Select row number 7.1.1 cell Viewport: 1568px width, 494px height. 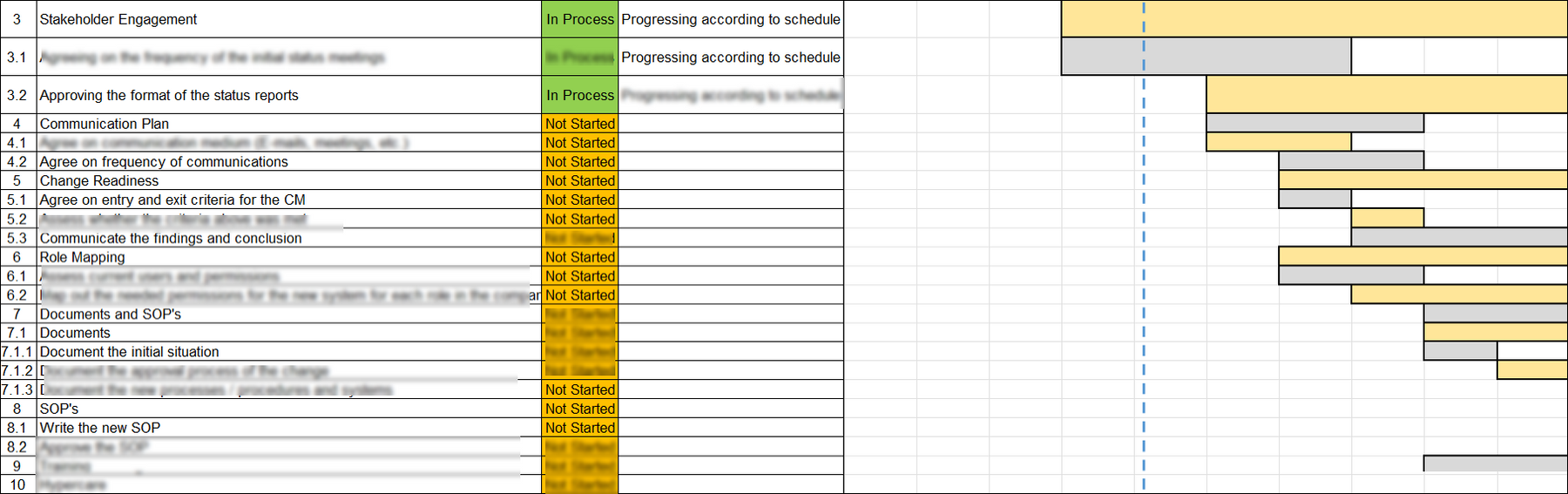tap(18, 352)
